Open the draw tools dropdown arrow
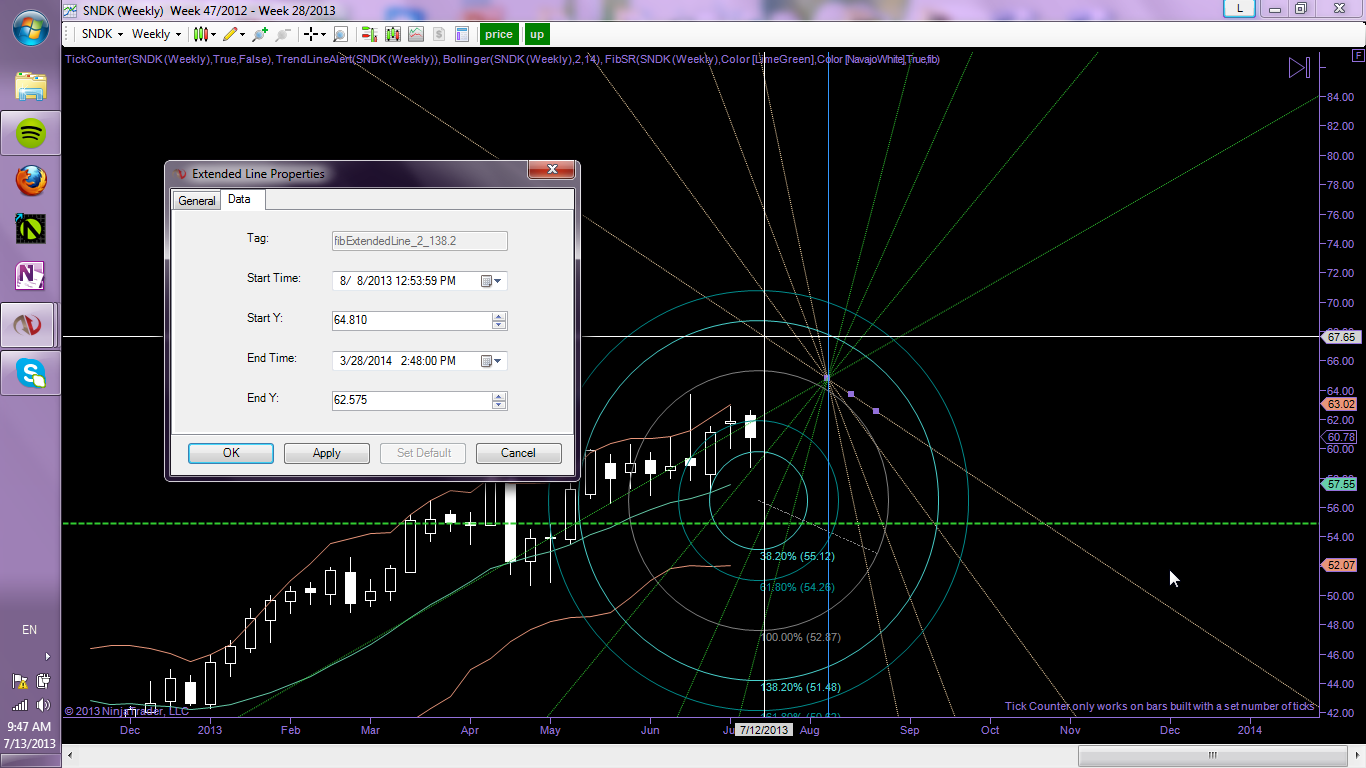This screenshot has height=768, width=1366. pos(243,34)
